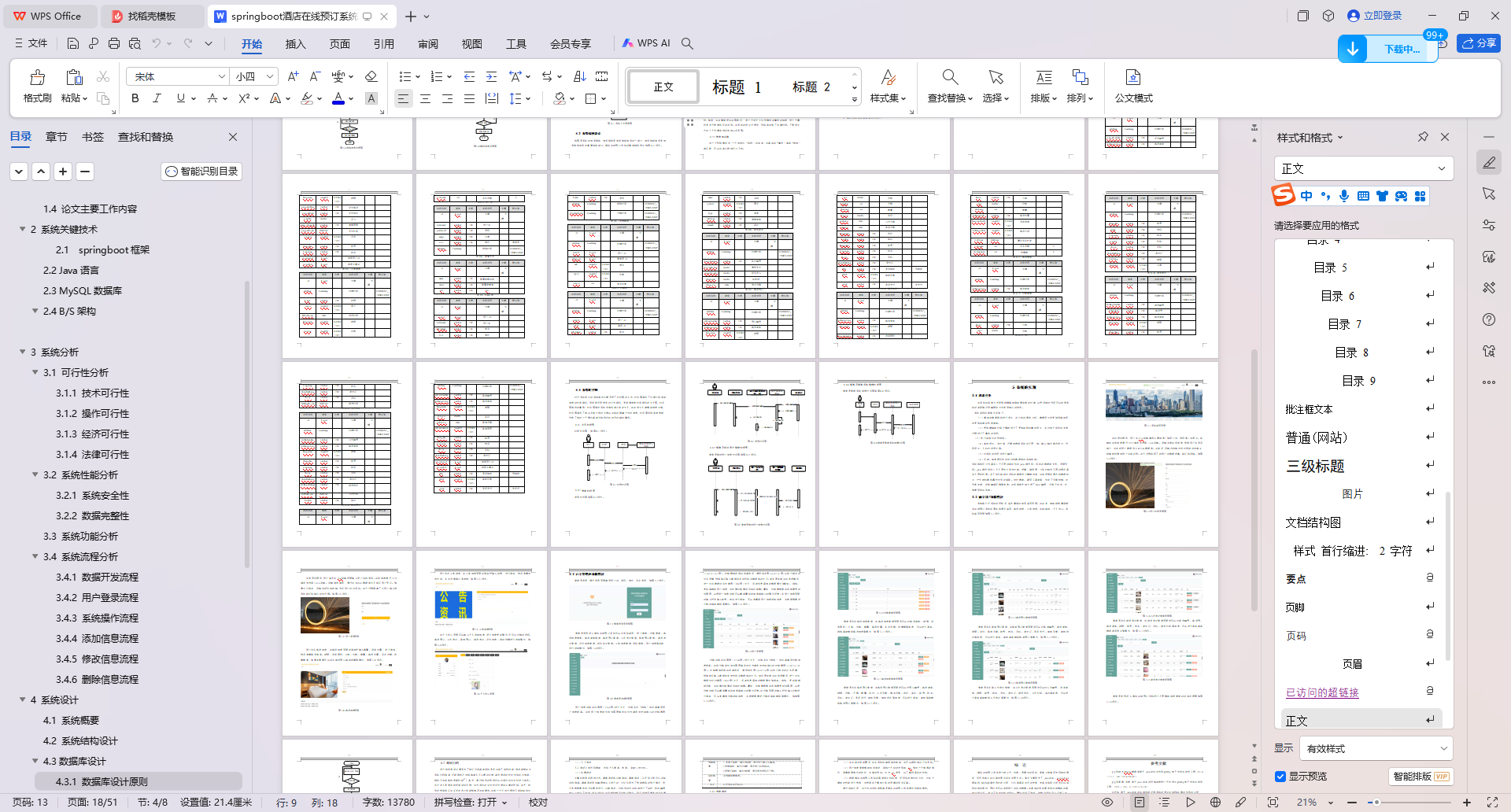This screenshot has height=812, width=1511.
Task: Toggle center text alignment
Action: click(x=425, y=98)
